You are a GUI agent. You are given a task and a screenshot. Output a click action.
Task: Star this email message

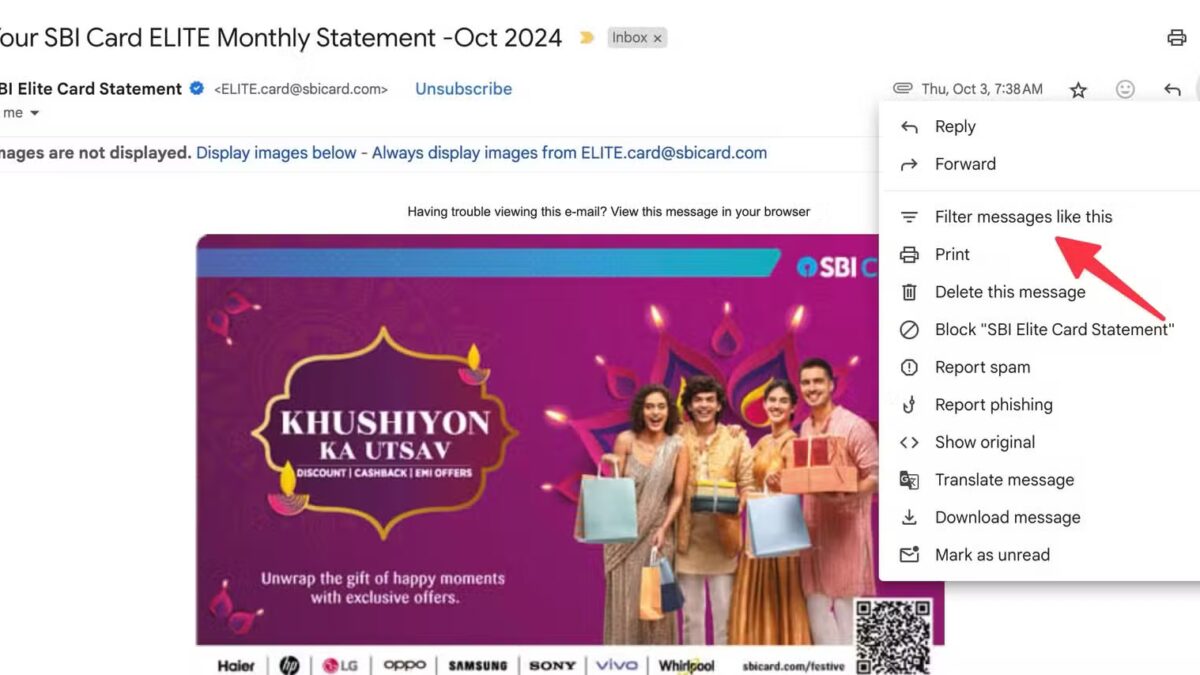(1078, 90)
